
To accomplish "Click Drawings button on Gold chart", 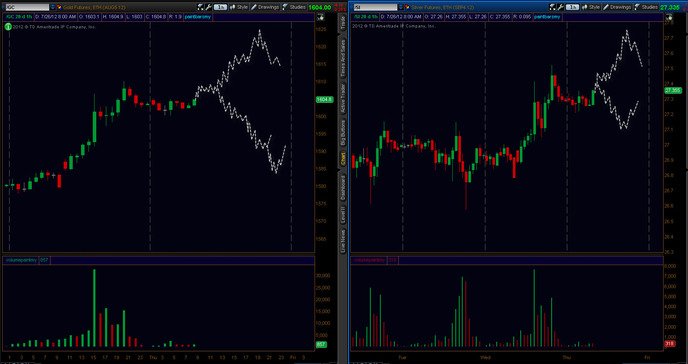I will click(x=265, y=7).
